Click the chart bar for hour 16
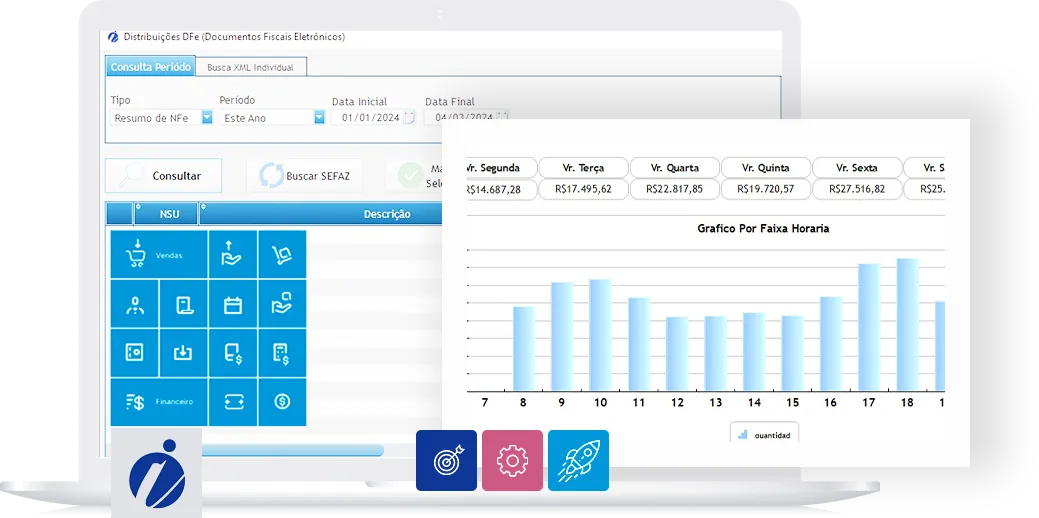The image size is (1039, 518). click(x=831, y=344)
